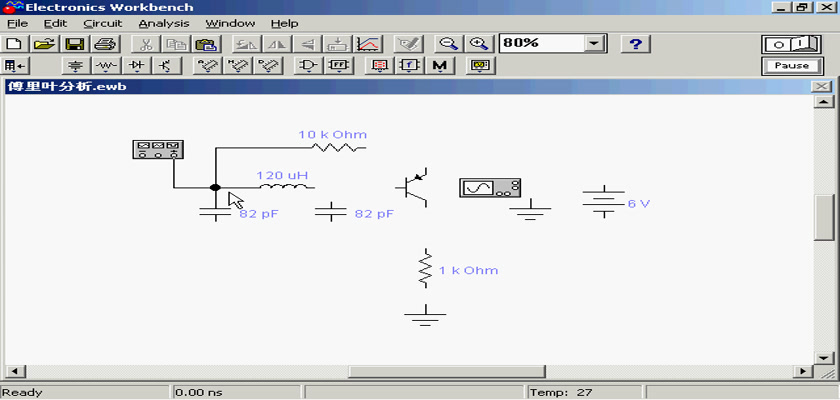Open the Transistors parts bin

[167, 66]
